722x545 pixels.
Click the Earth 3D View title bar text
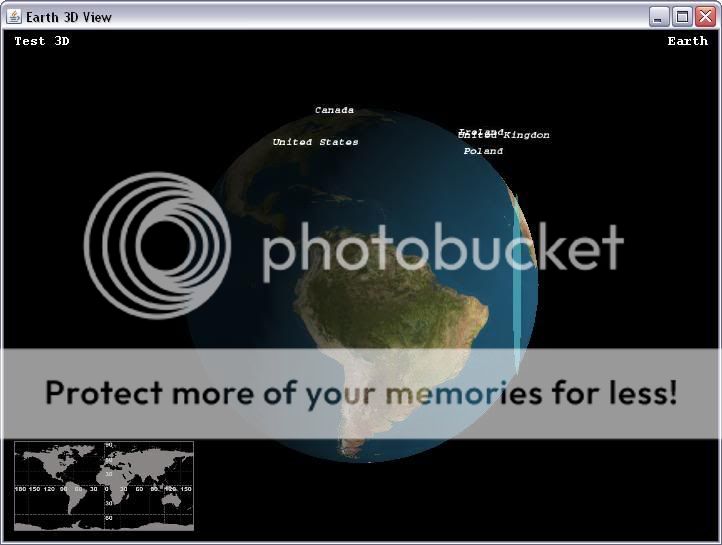click(69, 17)
